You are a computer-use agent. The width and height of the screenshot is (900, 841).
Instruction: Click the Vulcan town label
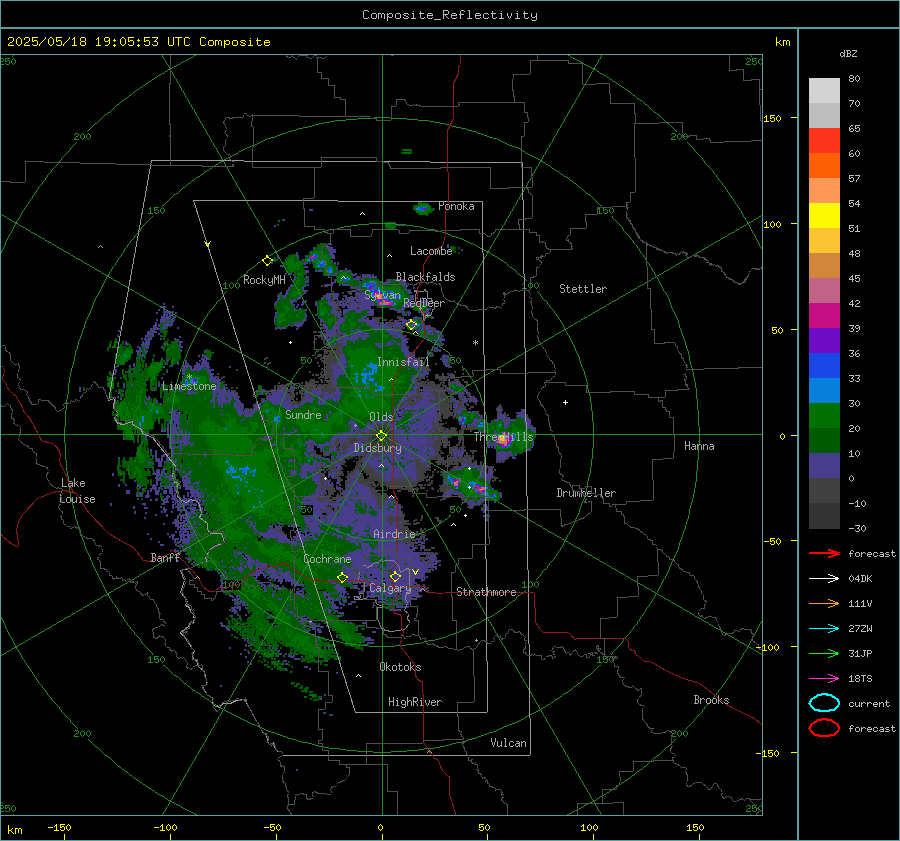pos(508,743)
